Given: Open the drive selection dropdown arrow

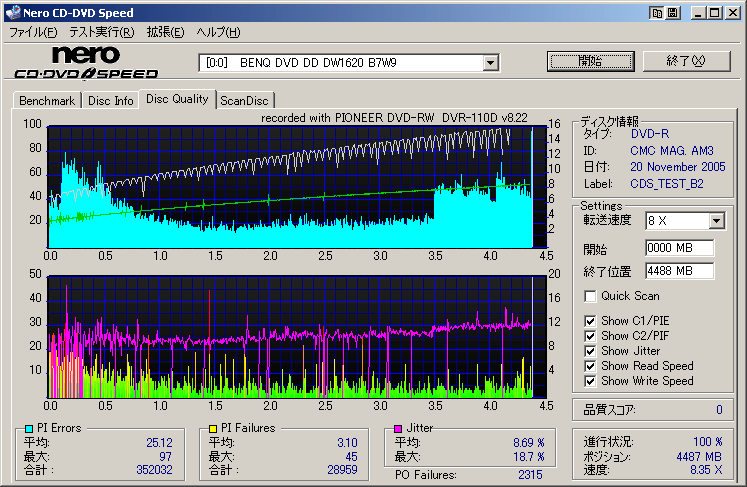Looking at the screenshot, I should pyautogui.click(x=490, y=63).
